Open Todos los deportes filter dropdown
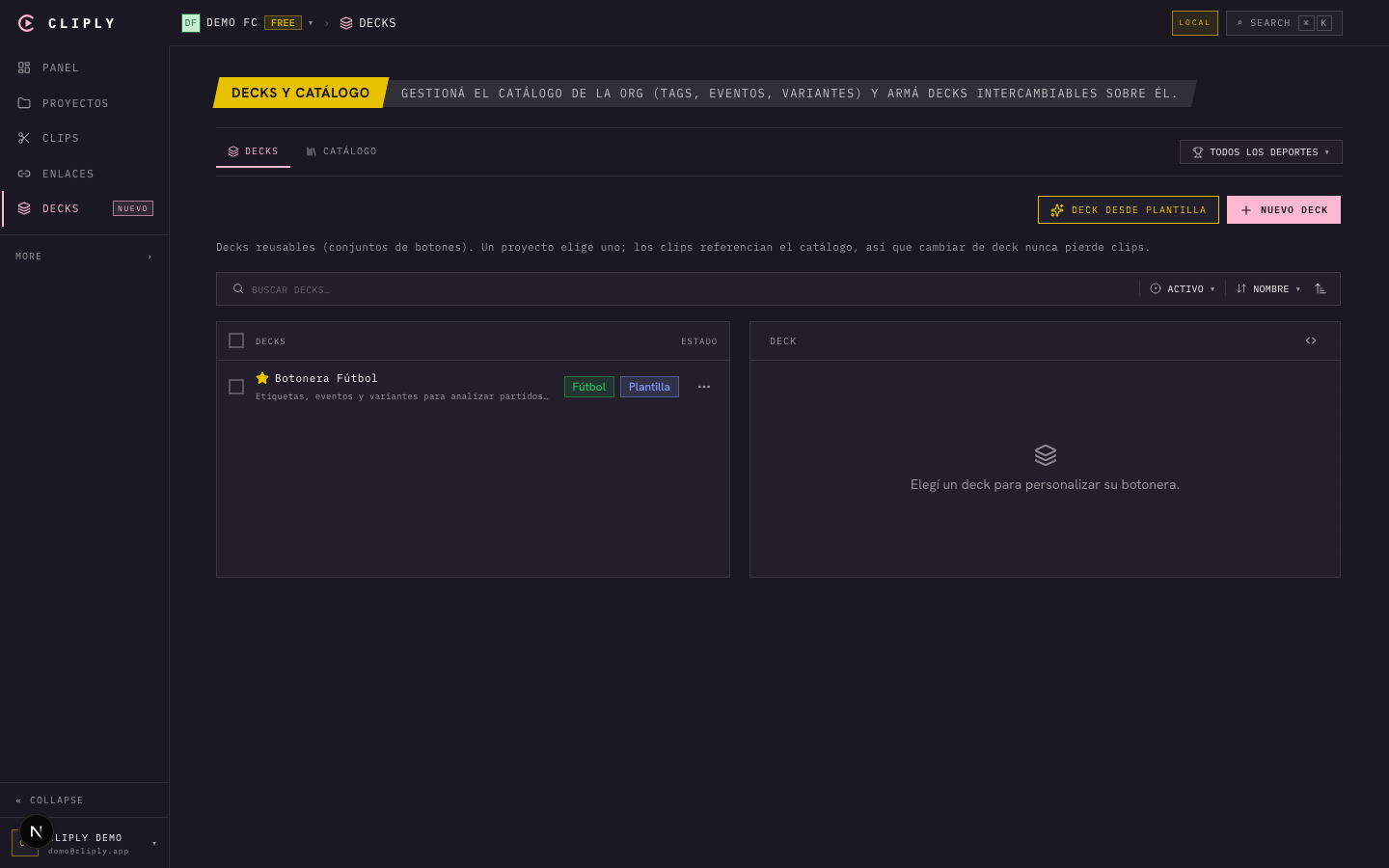 point(1261,152)
